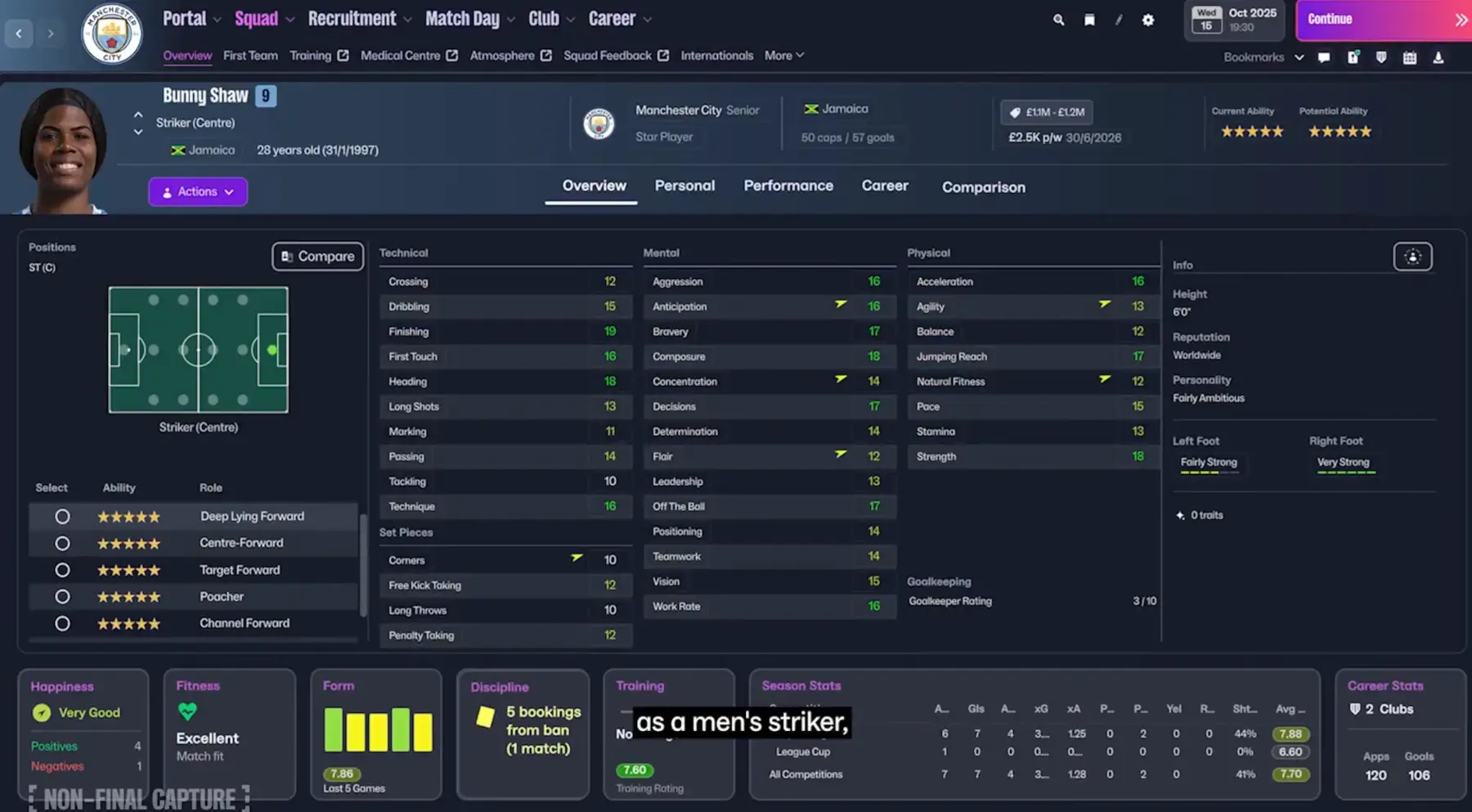Screen dimensions: 1472x812
Task: Click the Anticipation attribute trend arrow
Action: point(841,304)
